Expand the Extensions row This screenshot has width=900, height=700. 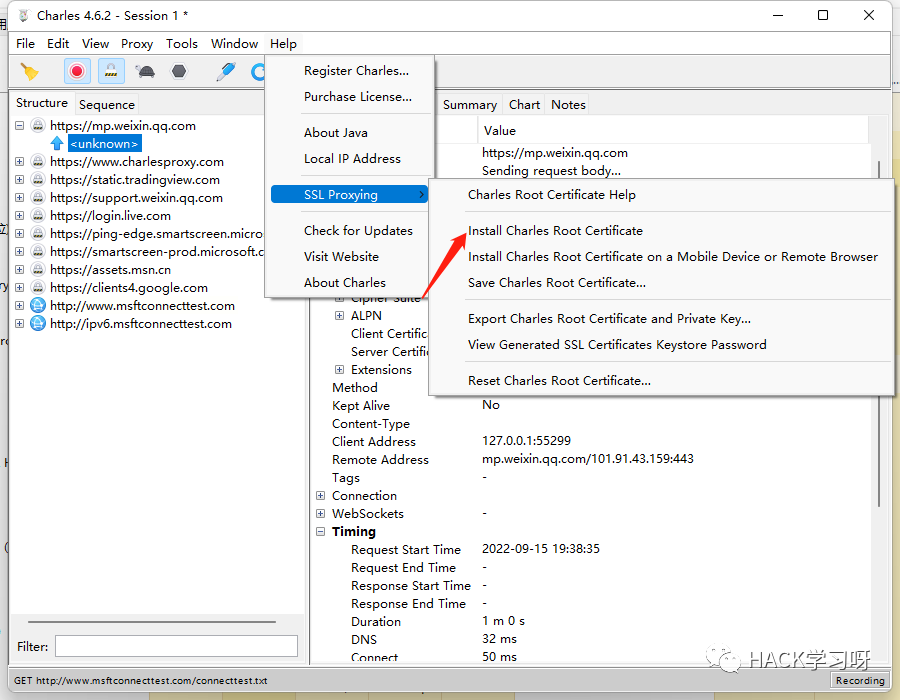click(340, 370)
